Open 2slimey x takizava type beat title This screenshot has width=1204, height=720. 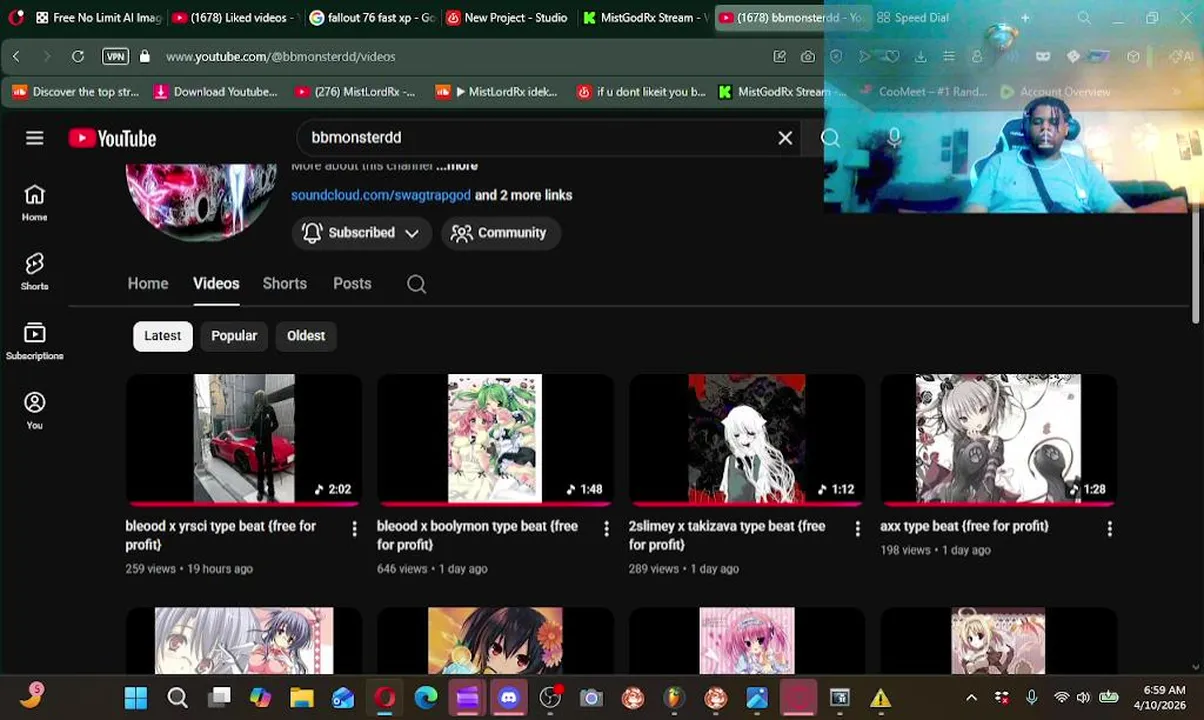click(x=727, y=535)
